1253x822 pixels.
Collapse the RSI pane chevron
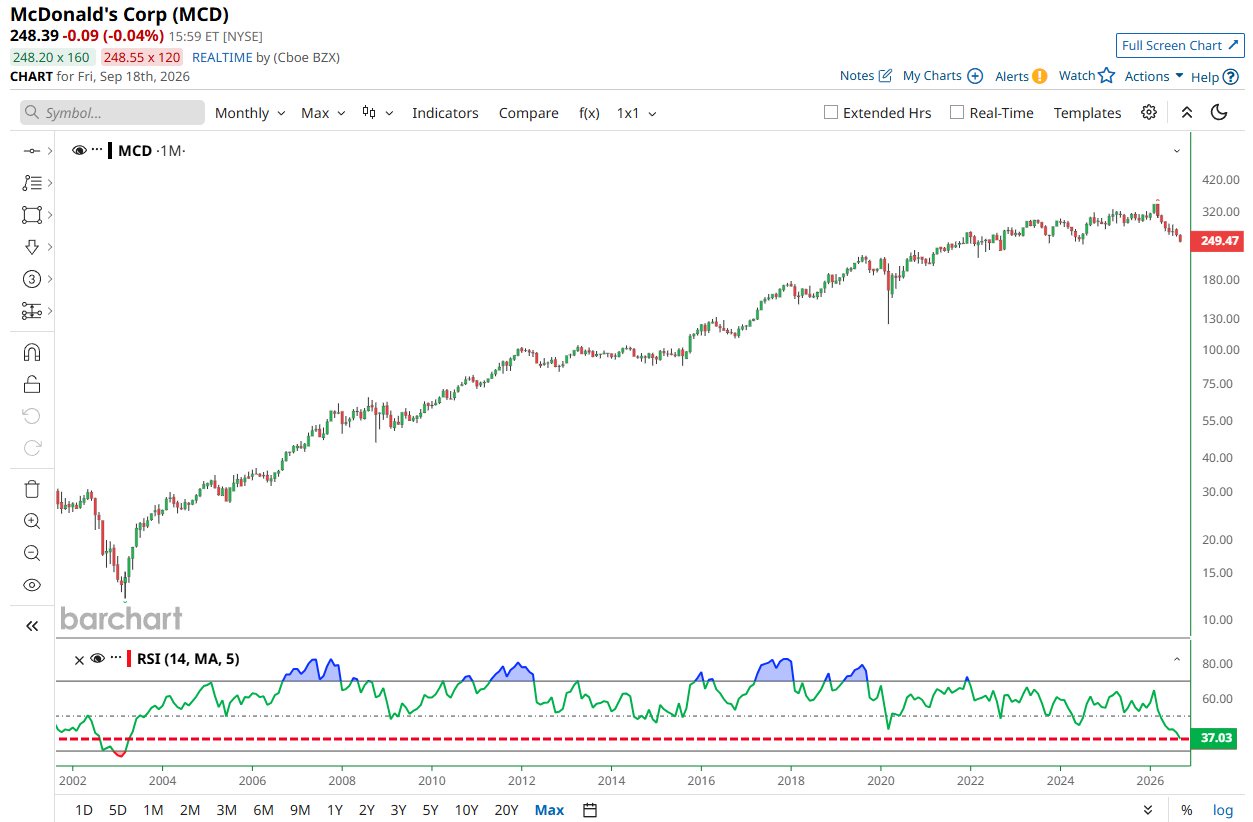pyautogui.click(x=1177, y=659)
